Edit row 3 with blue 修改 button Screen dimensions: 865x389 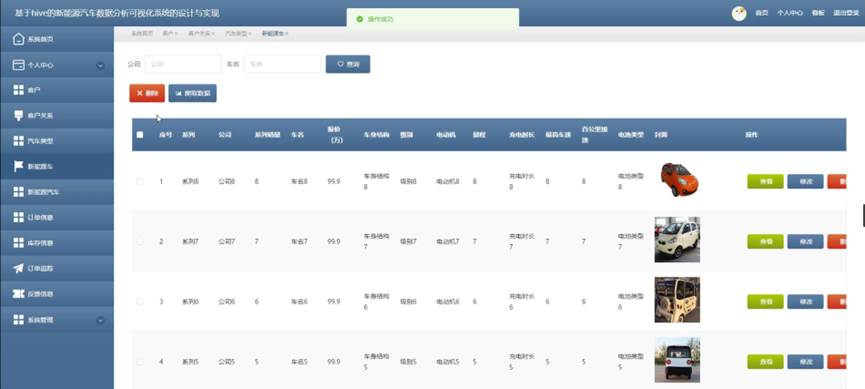[805, 301]
